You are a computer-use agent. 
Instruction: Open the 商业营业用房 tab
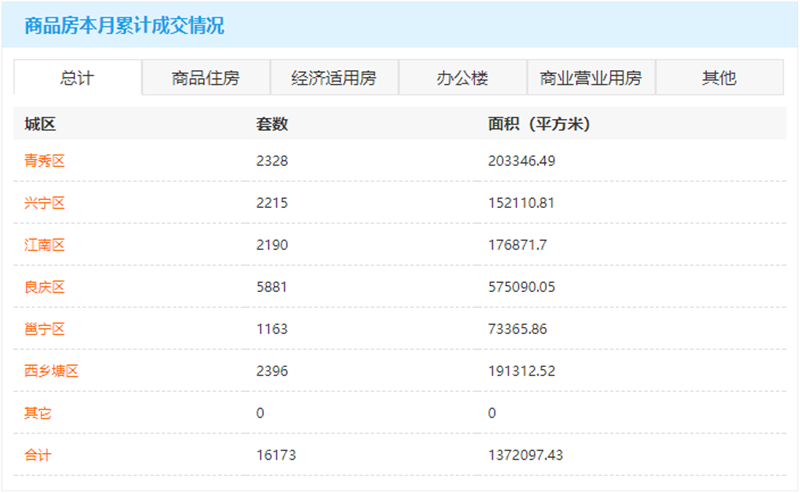pyautogui.click(x=591, y=78)
